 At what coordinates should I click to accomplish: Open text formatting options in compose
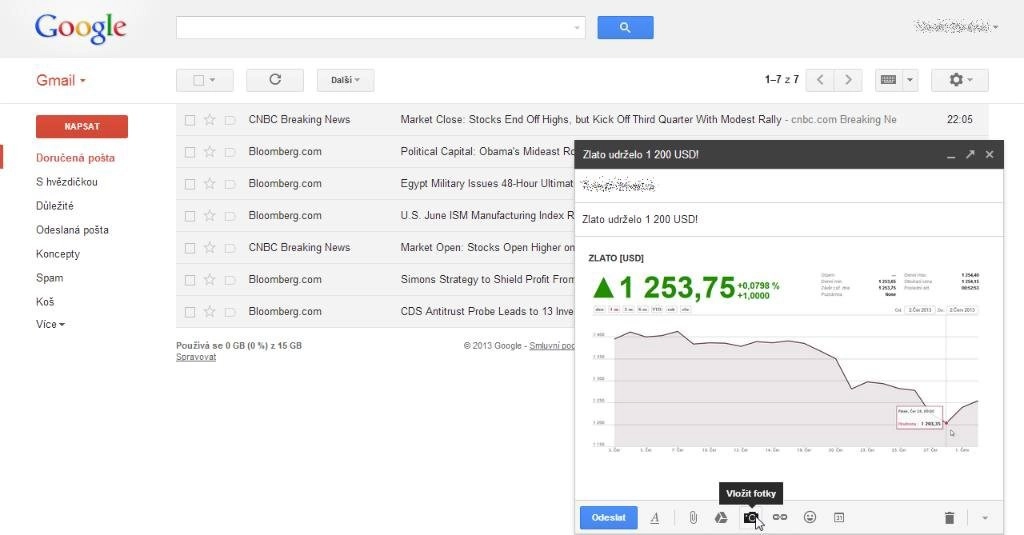[655, 517]
